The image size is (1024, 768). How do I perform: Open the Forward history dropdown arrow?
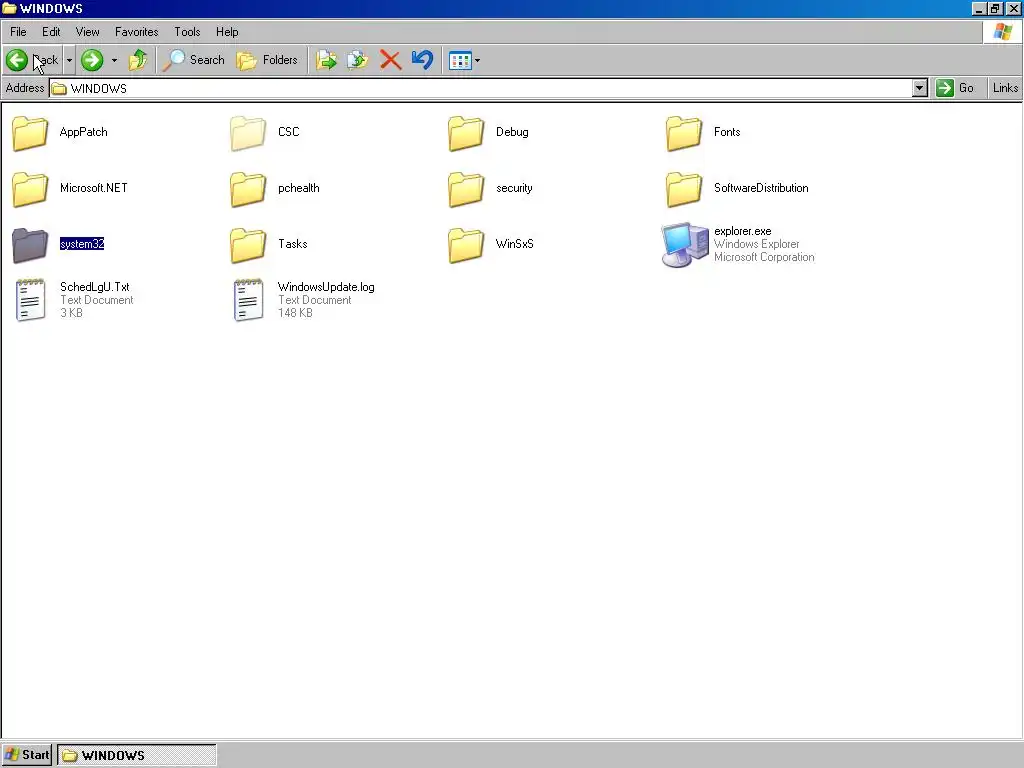(x=114, y=60)
